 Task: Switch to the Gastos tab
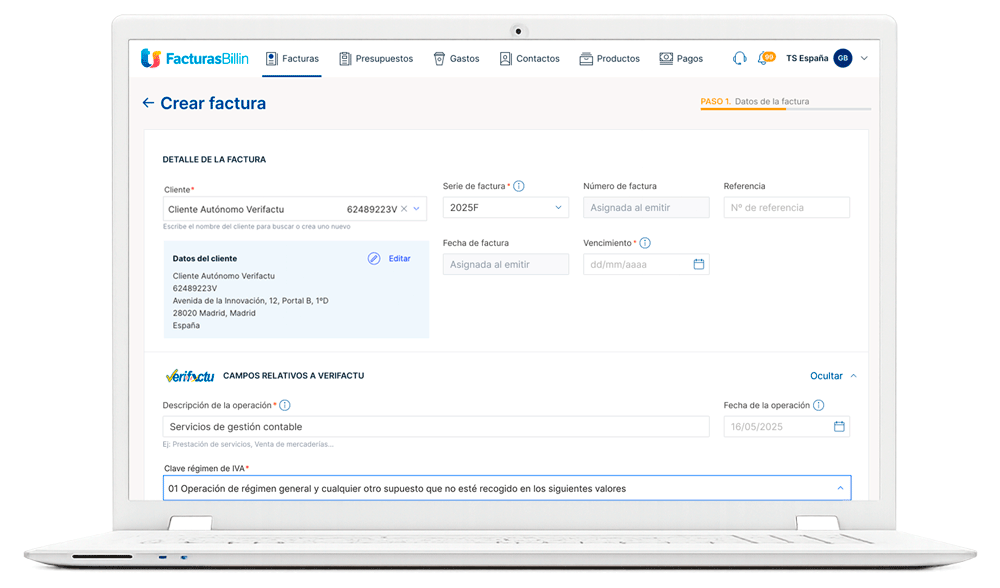[x=456, y=59]
